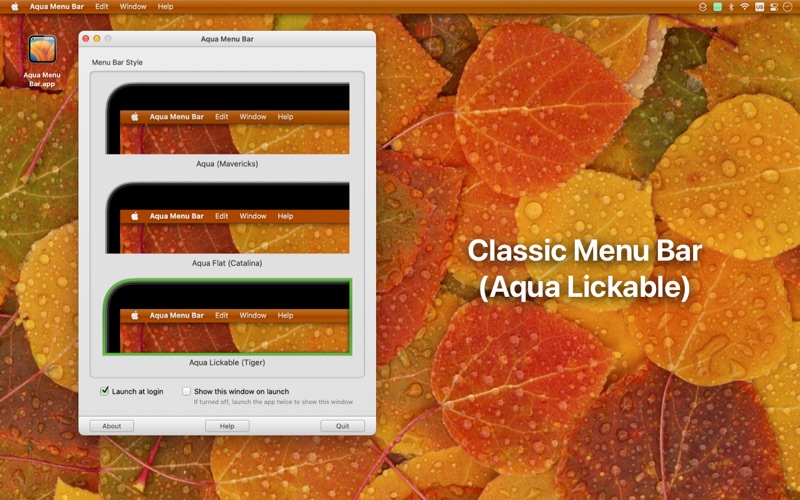800x500 pixels.
Task: Click the Help button in the window
Action: click(227, 426)
